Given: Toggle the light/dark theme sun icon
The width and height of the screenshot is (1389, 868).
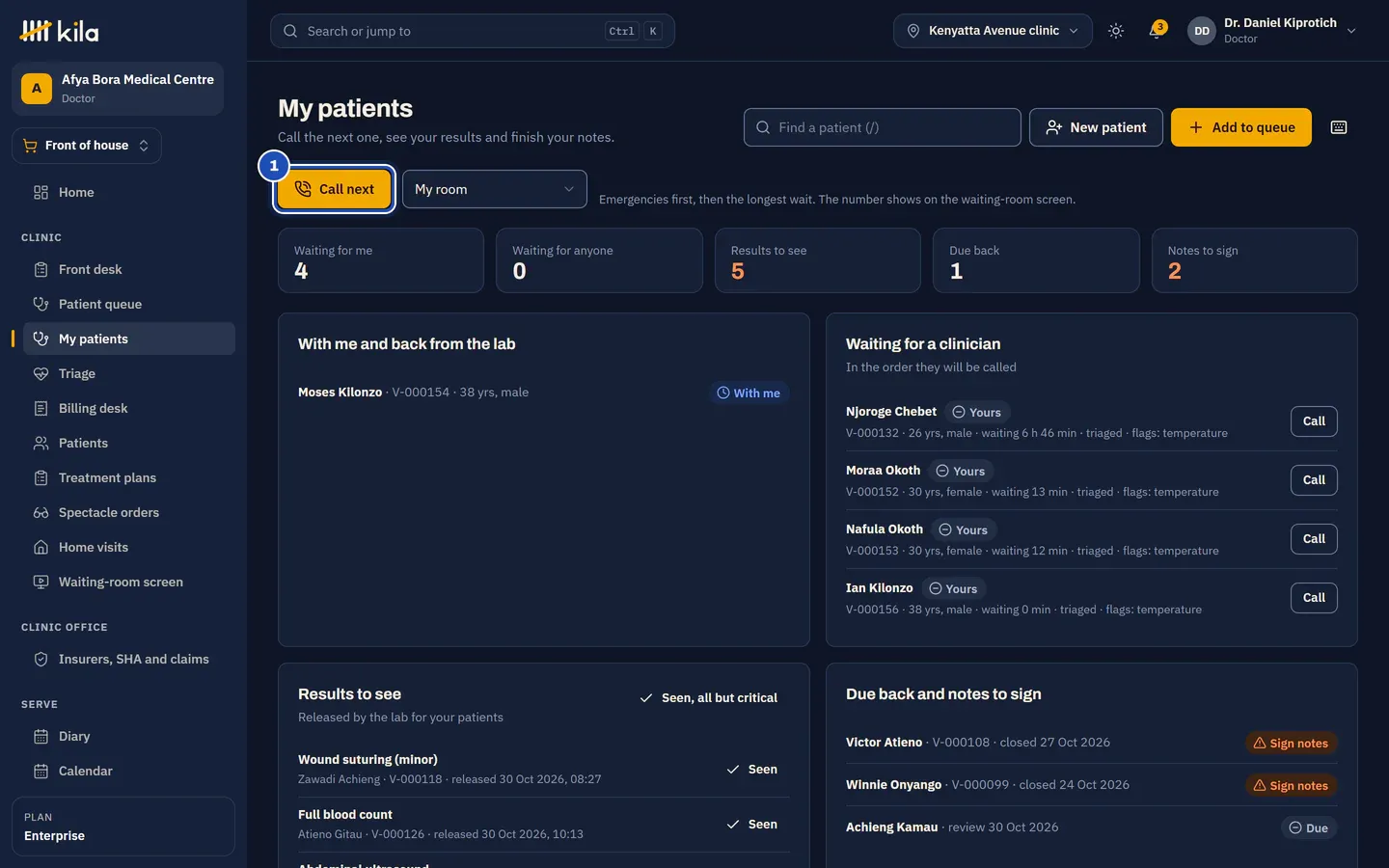Looking at the screenshot, I should [x=1116, y=31].
